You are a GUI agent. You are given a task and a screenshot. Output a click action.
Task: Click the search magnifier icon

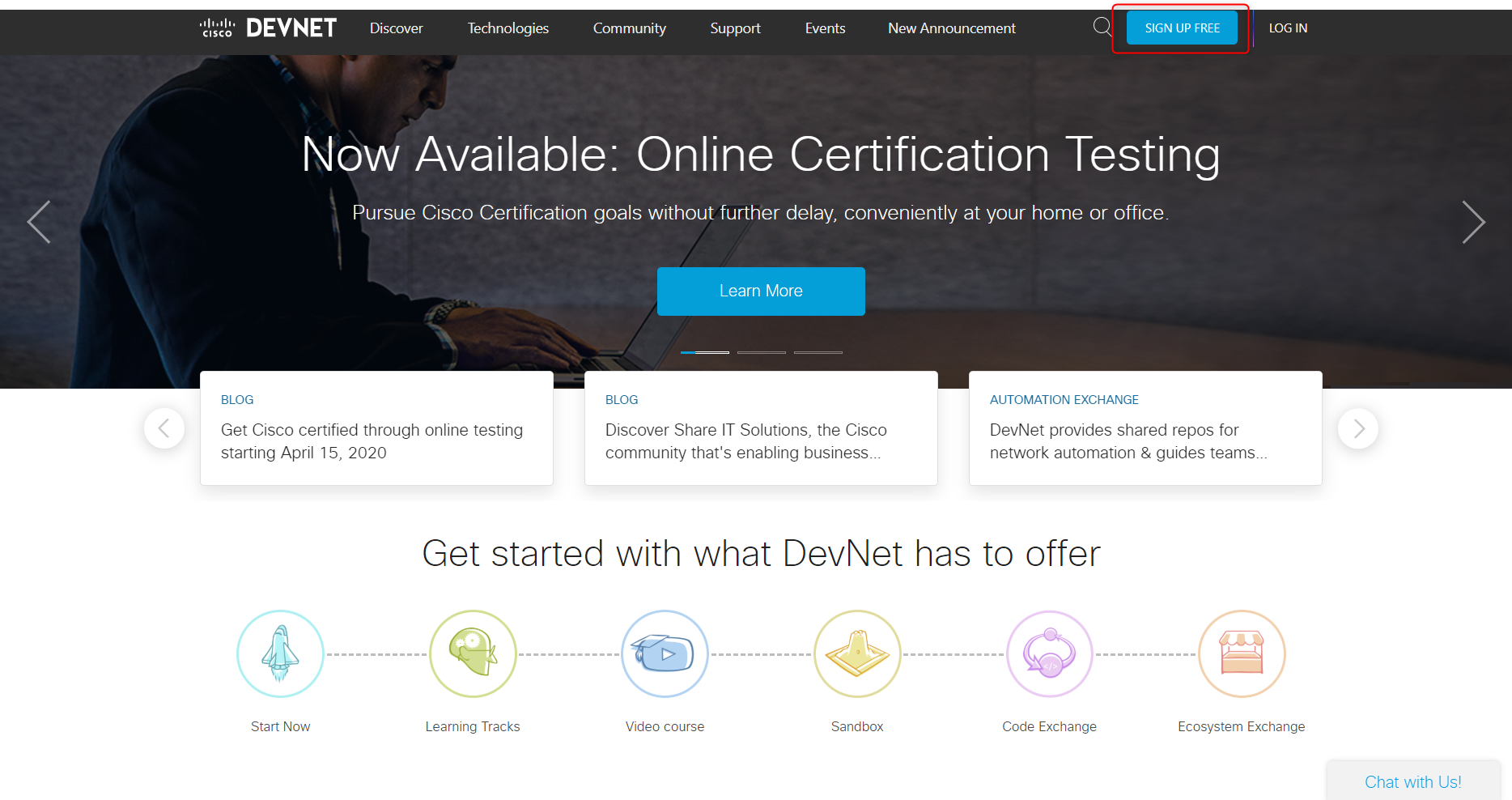[x=1102, y=27]
